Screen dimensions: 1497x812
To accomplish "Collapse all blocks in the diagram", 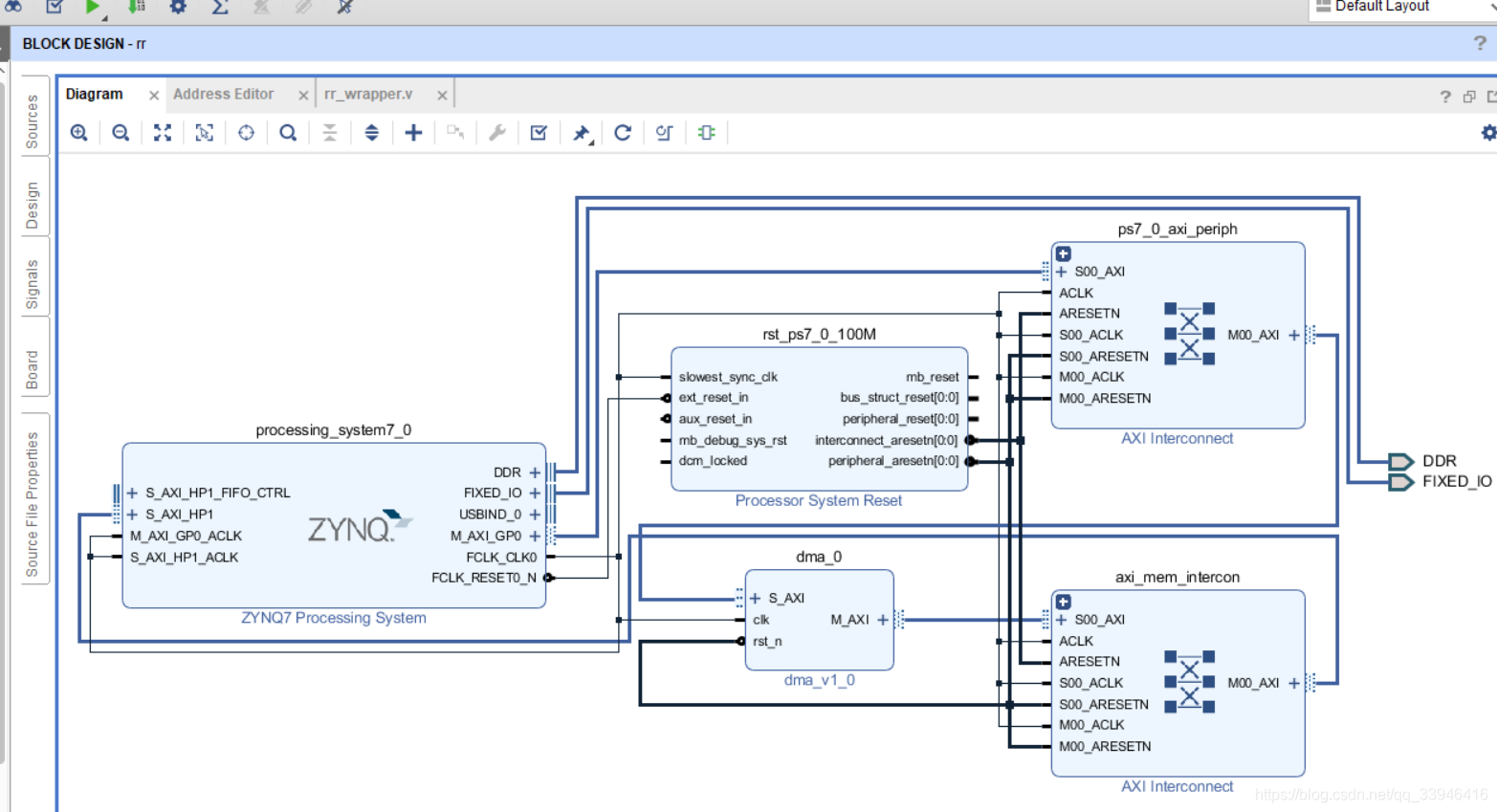I will (330, 133).
